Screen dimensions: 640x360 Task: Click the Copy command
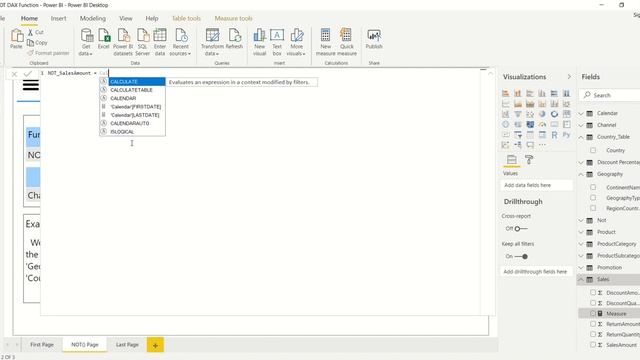point(37,42)
